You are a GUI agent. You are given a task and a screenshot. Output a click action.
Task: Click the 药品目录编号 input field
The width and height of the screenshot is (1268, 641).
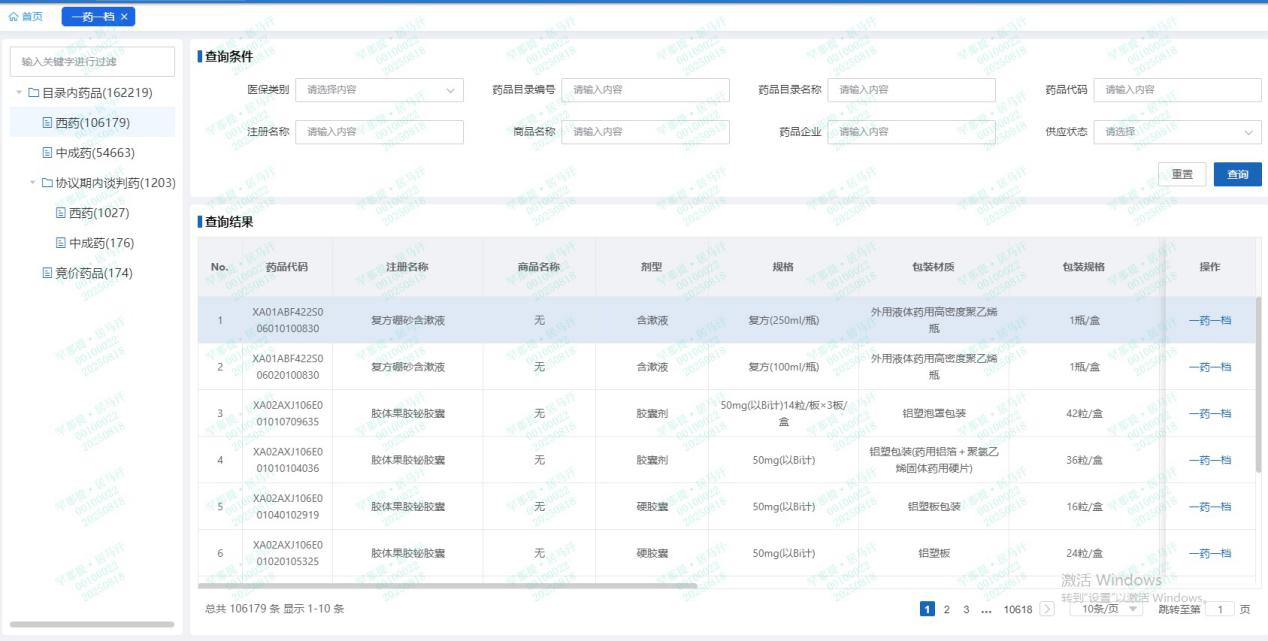pos(645,90)
